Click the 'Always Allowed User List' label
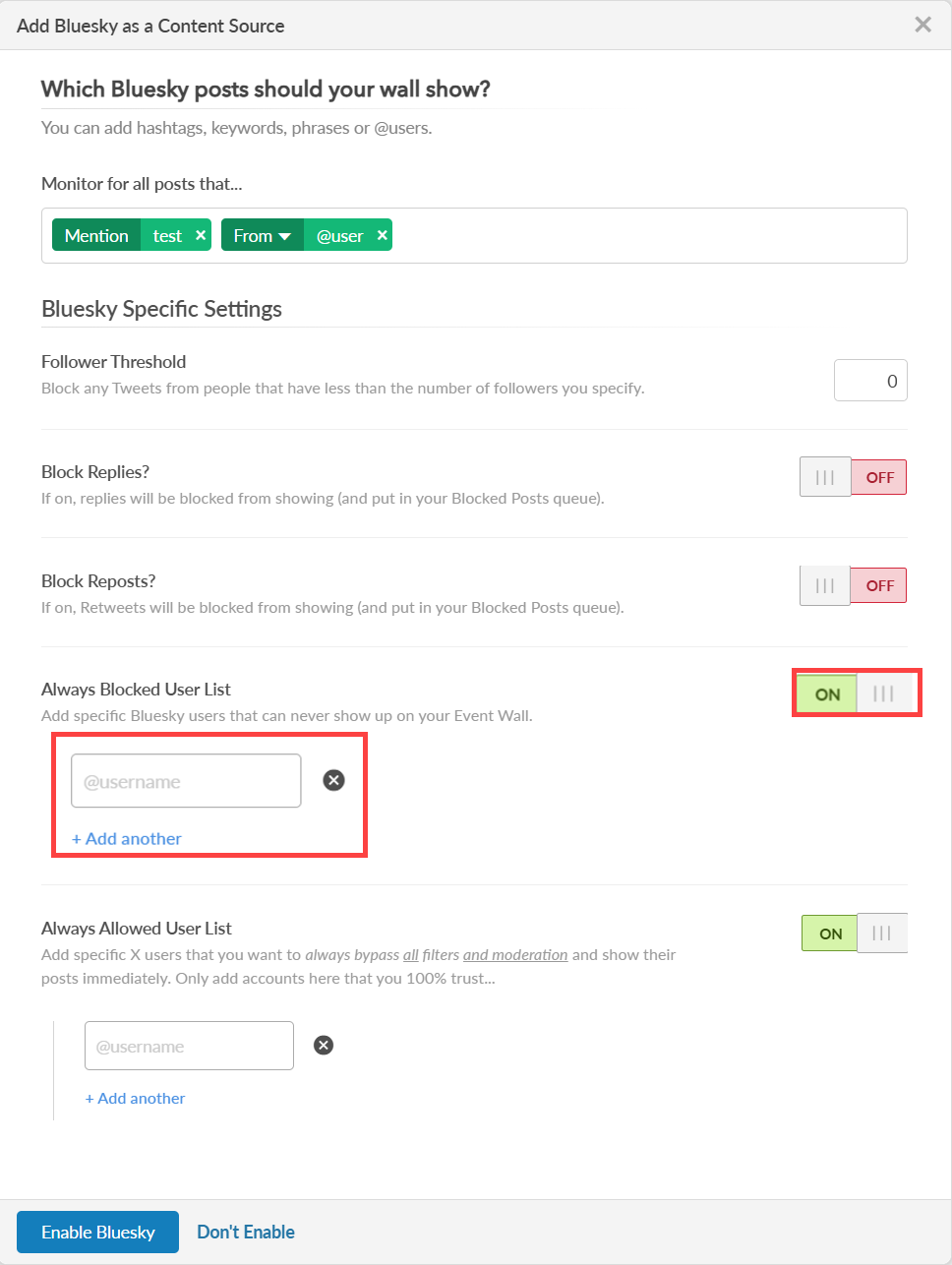Viewport: 952px width, 1265px height. 137,928
